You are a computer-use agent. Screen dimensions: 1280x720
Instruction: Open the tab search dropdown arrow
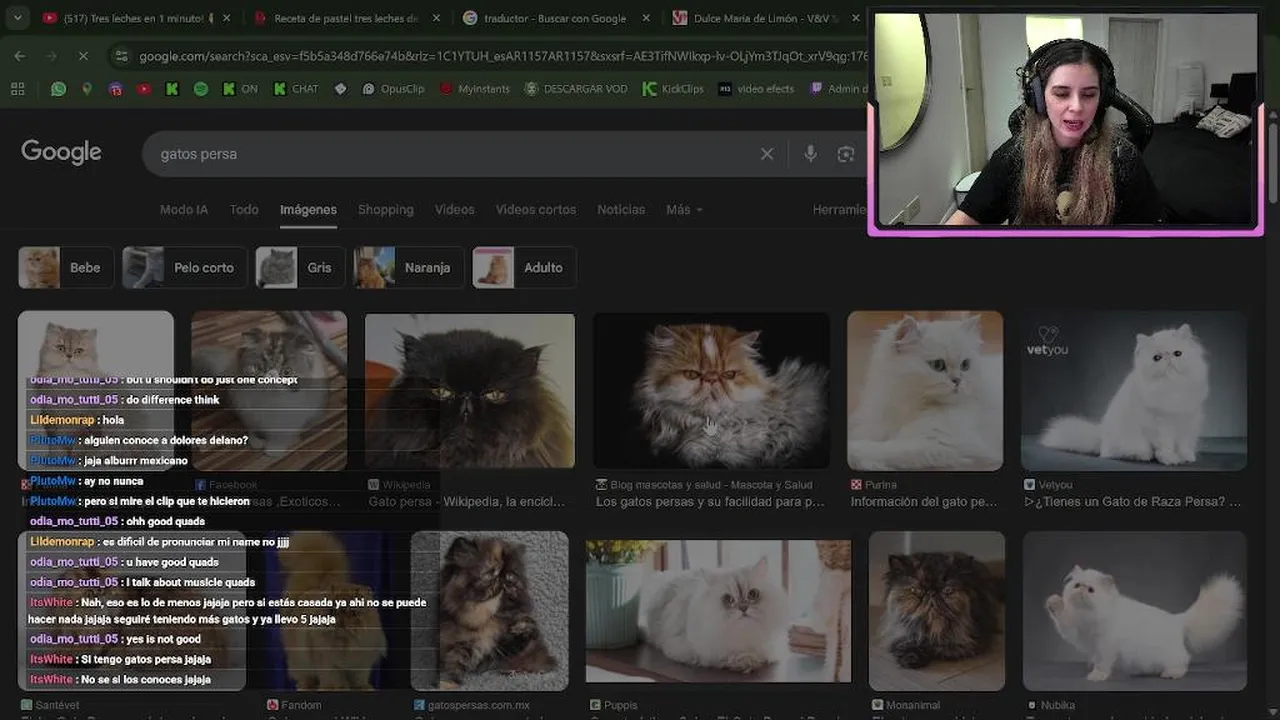(17, 18)
